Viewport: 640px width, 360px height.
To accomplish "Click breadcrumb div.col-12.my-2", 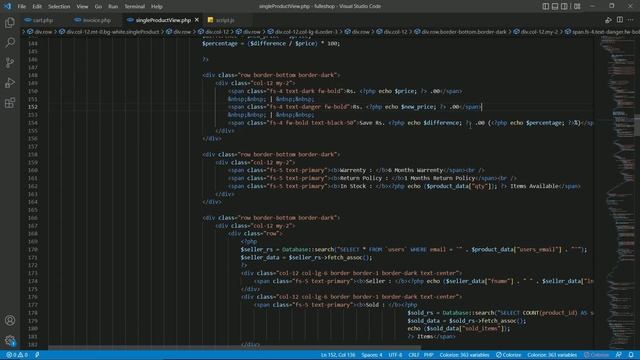I will [536, 32].
